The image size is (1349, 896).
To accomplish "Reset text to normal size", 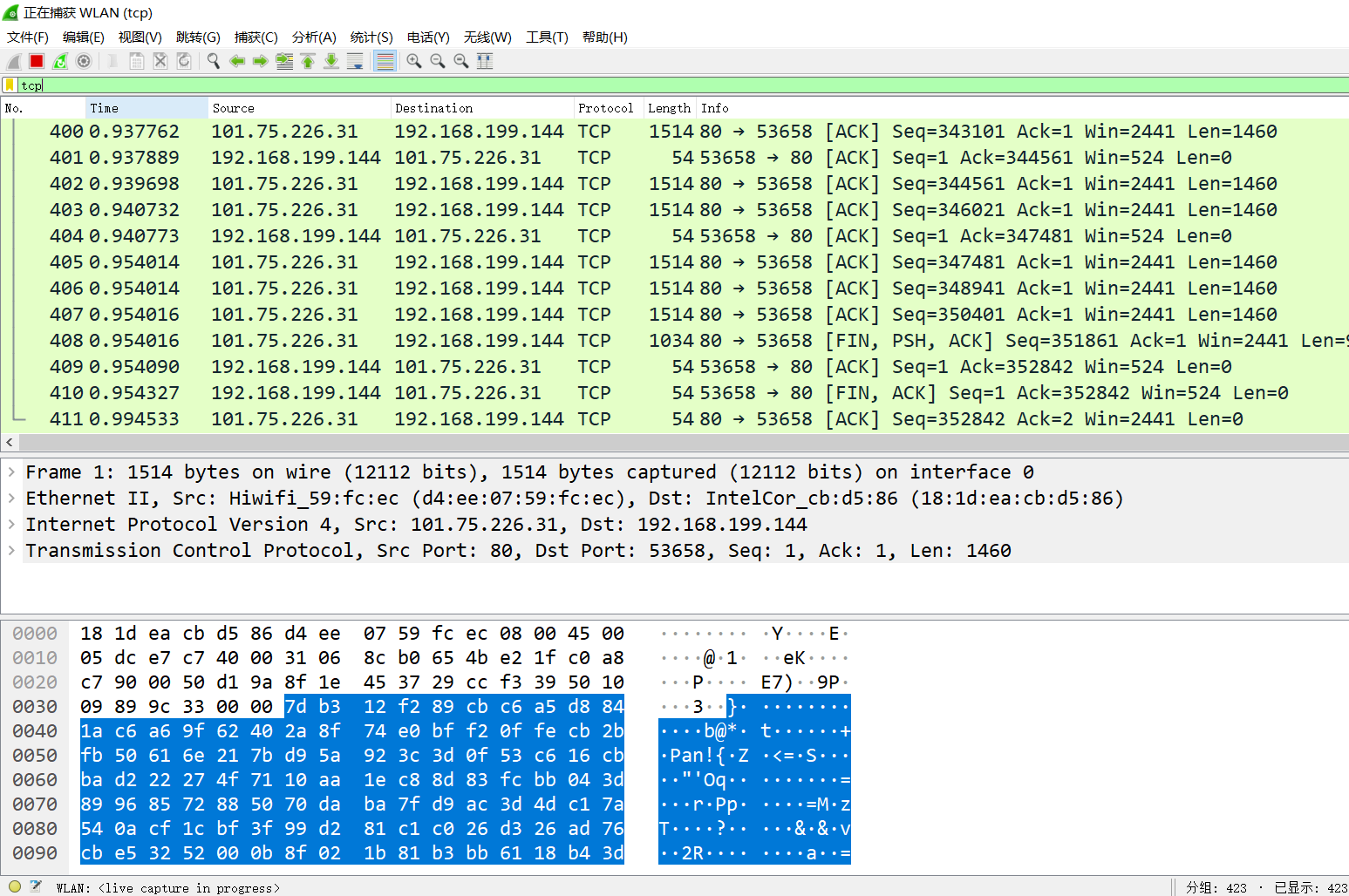I will click(x=461, y=61).
